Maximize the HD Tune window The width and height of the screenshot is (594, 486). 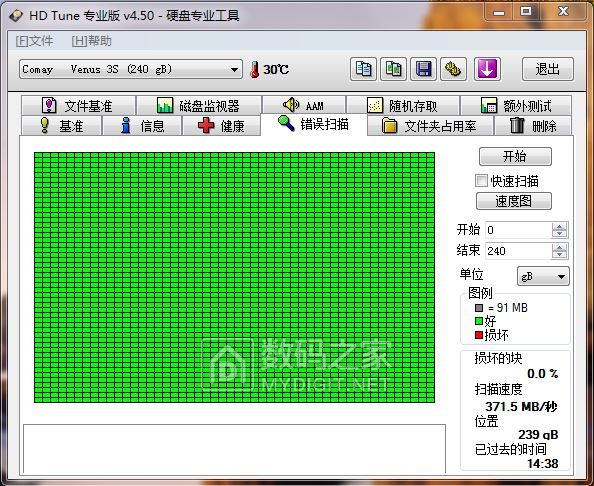526,12
